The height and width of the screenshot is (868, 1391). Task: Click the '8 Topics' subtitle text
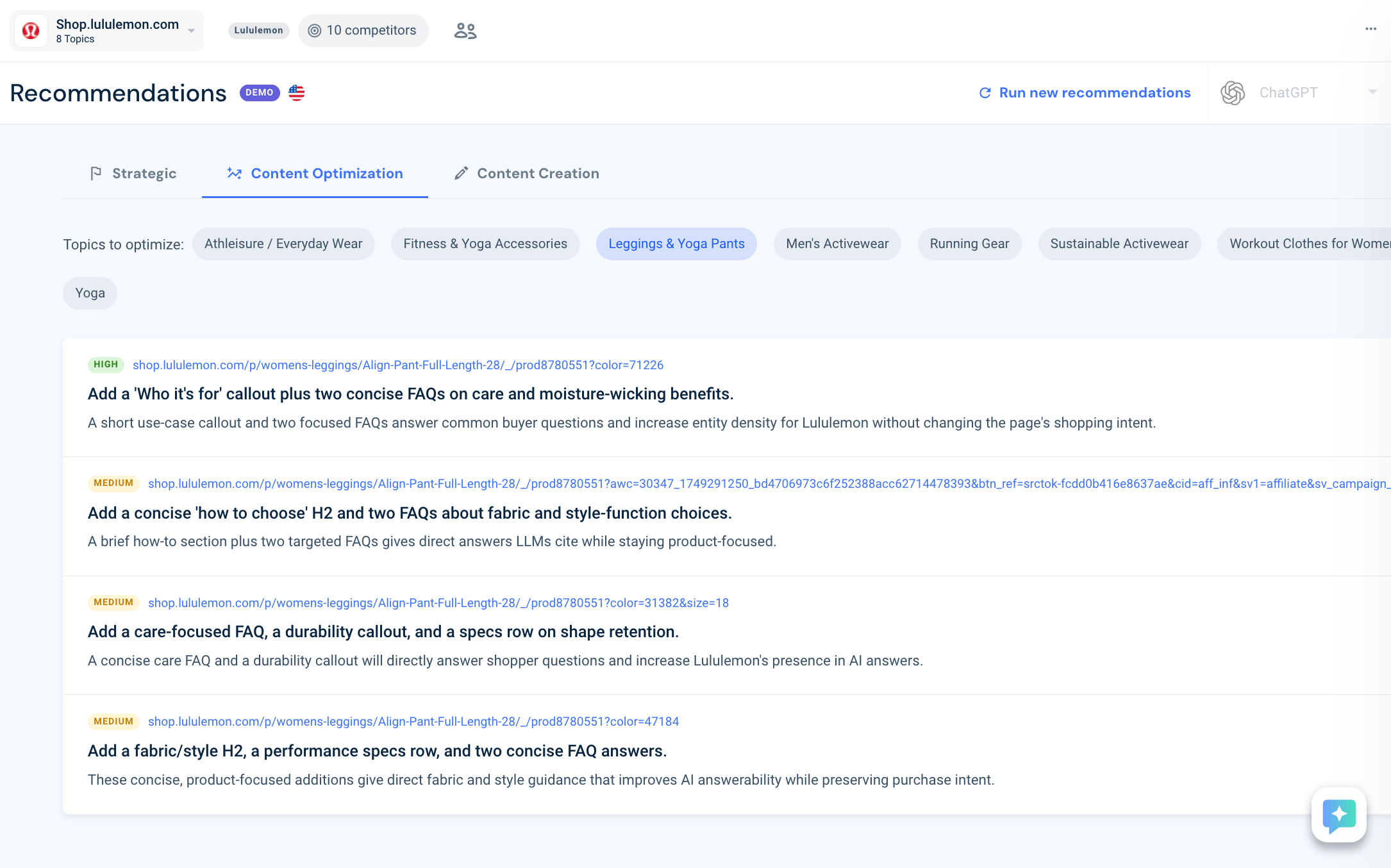tap(75, 39)
